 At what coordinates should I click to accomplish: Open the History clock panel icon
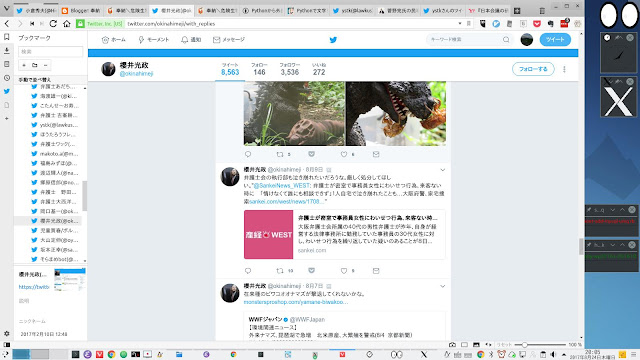(x=7, y=78)
